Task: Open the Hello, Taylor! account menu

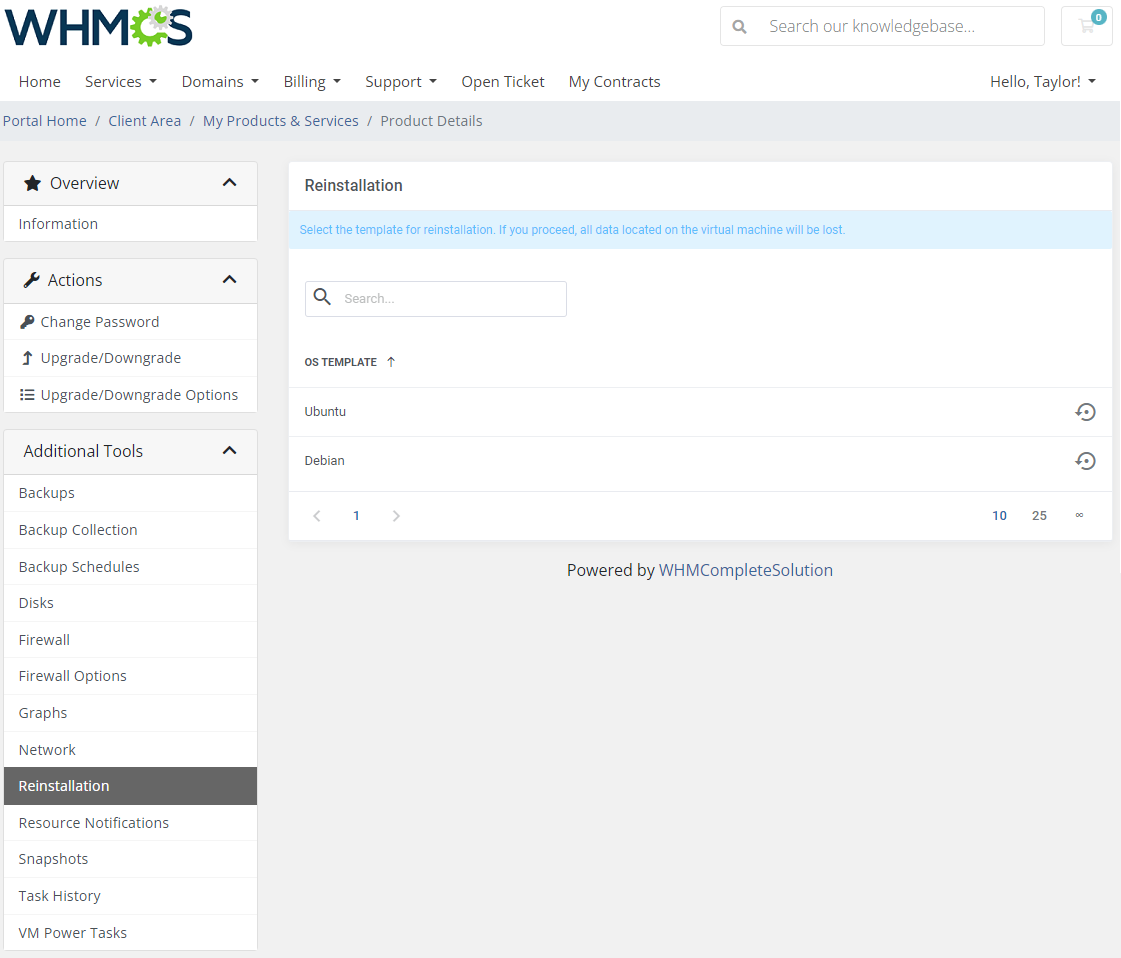Action: pos(1043,82)
